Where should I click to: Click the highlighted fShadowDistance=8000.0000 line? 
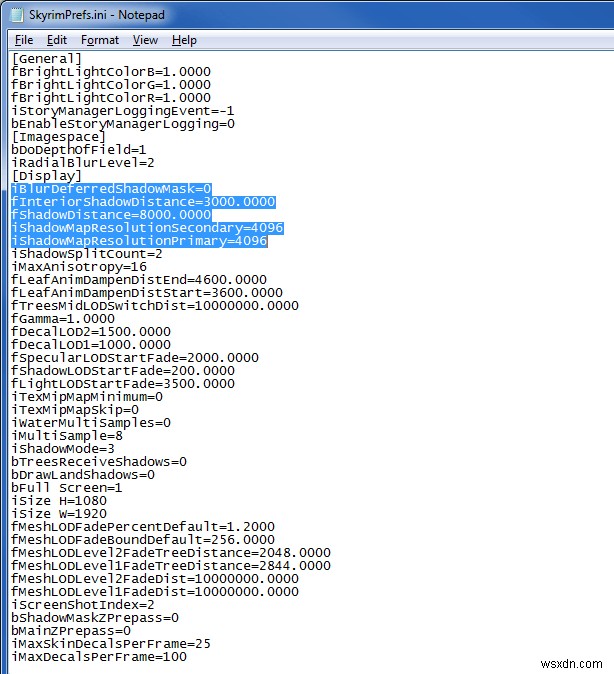coord(111,215)
